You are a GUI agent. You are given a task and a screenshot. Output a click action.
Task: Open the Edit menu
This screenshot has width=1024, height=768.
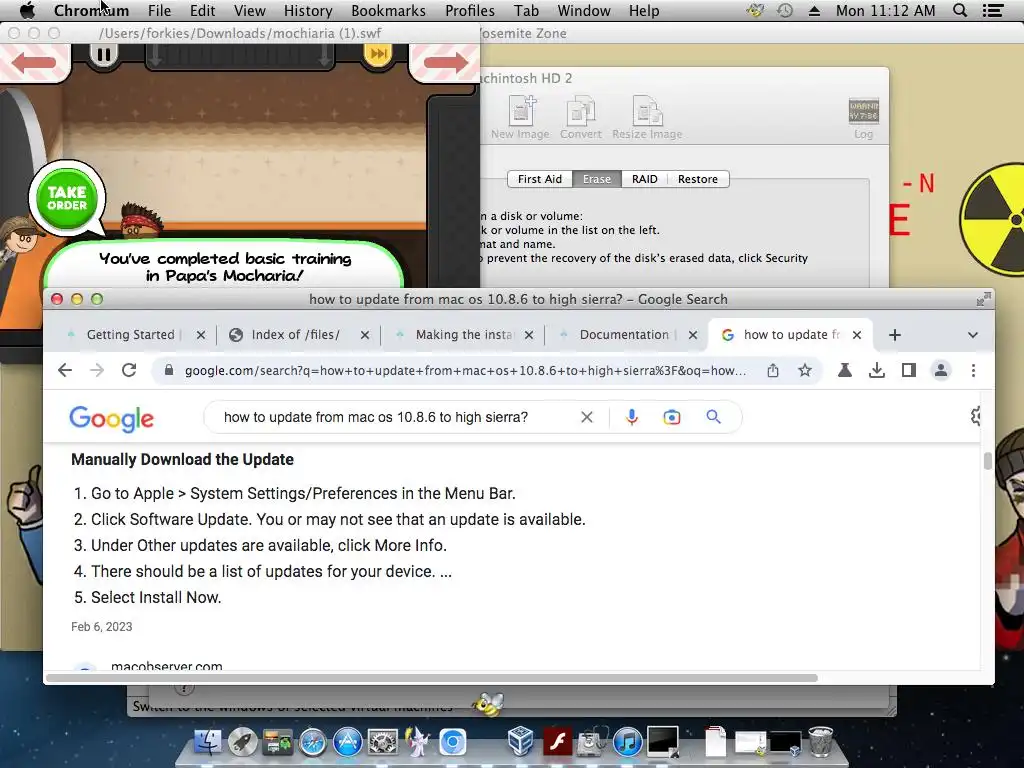(202, 10)
